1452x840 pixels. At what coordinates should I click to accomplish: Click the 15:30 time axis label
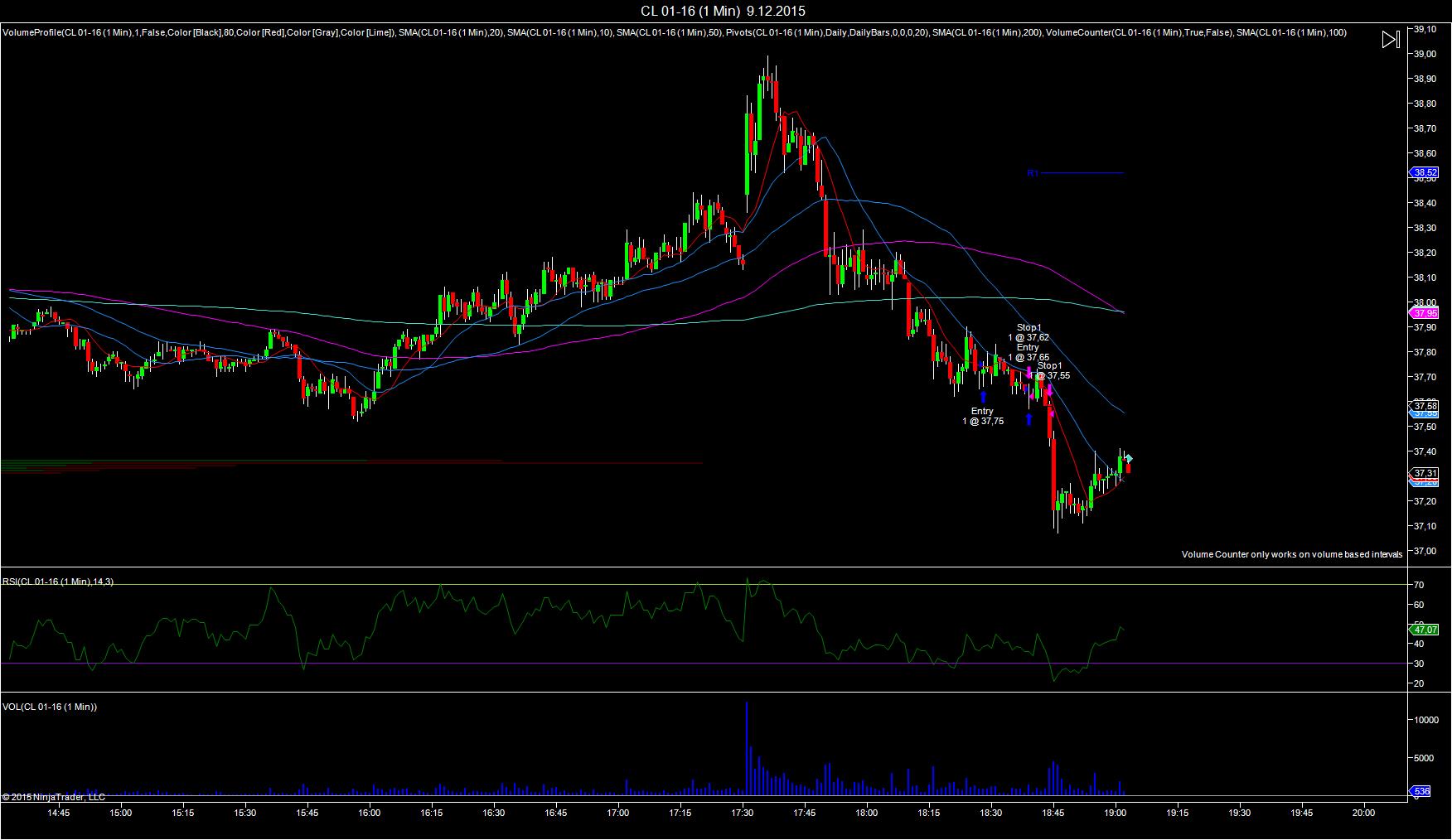click(245, 813)
